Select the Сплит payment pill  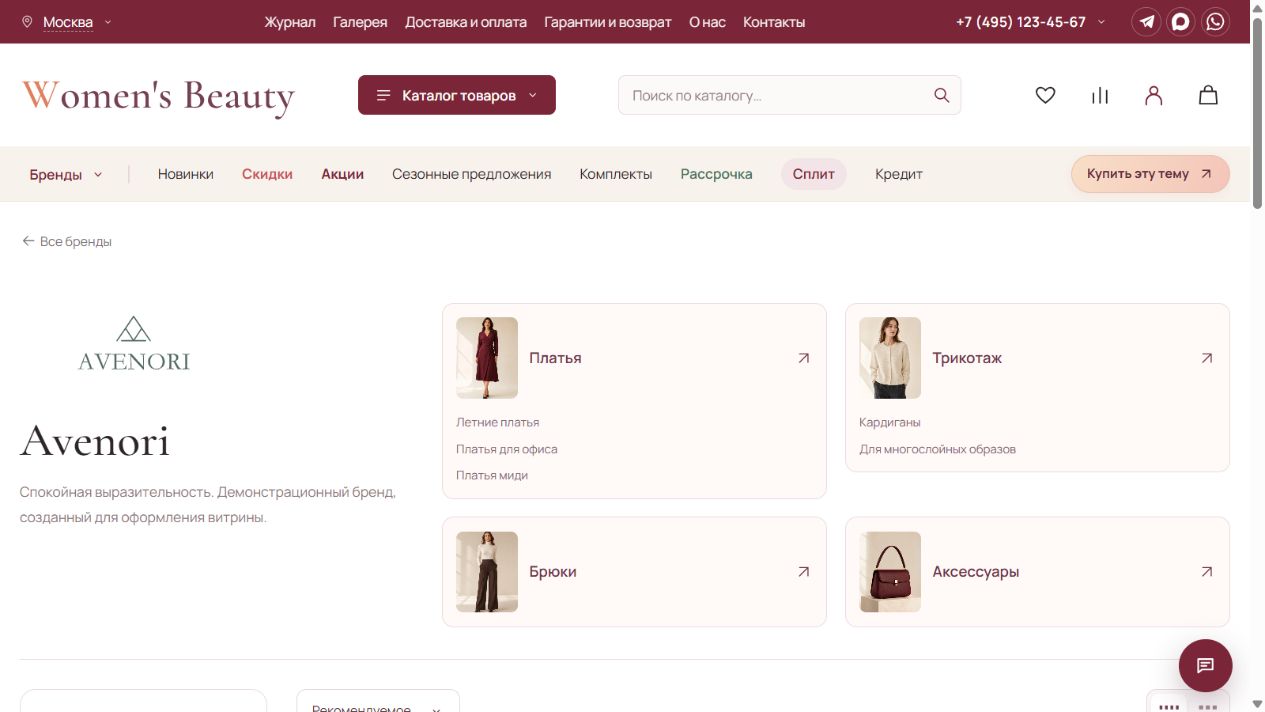814,174
